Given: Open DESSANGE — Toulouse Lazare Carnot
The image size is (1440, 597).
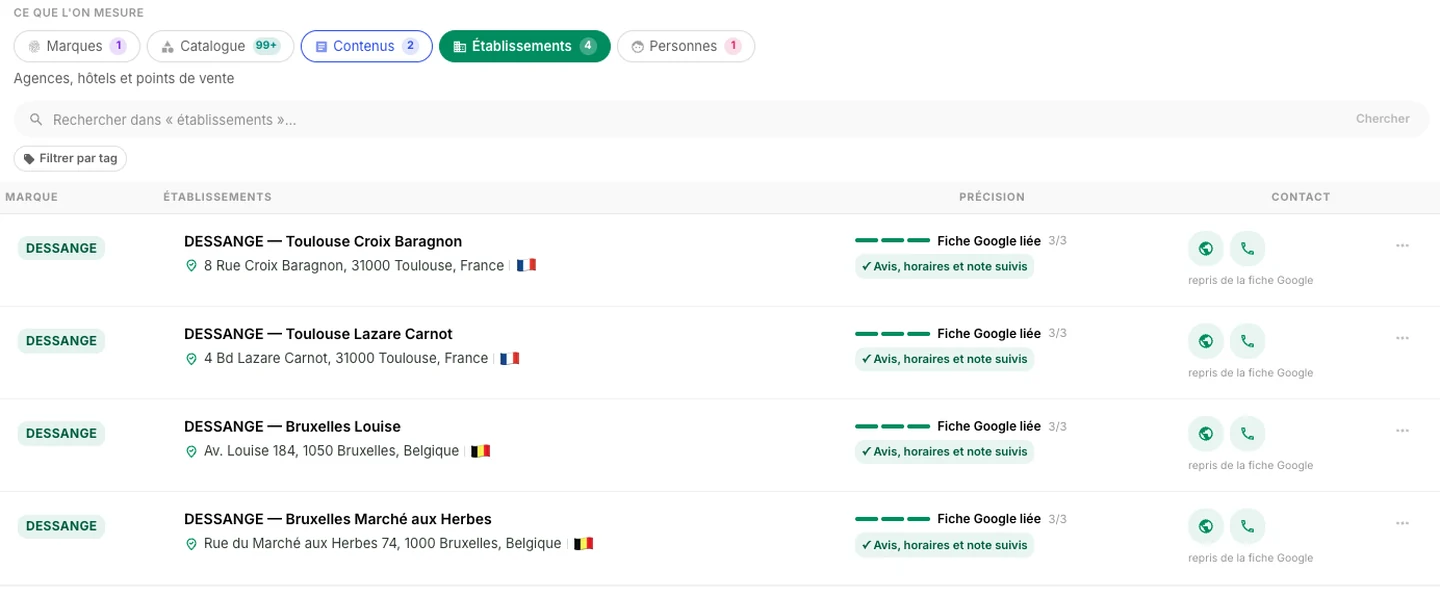Looking at the screenshot, I should (x=318, y=334).
